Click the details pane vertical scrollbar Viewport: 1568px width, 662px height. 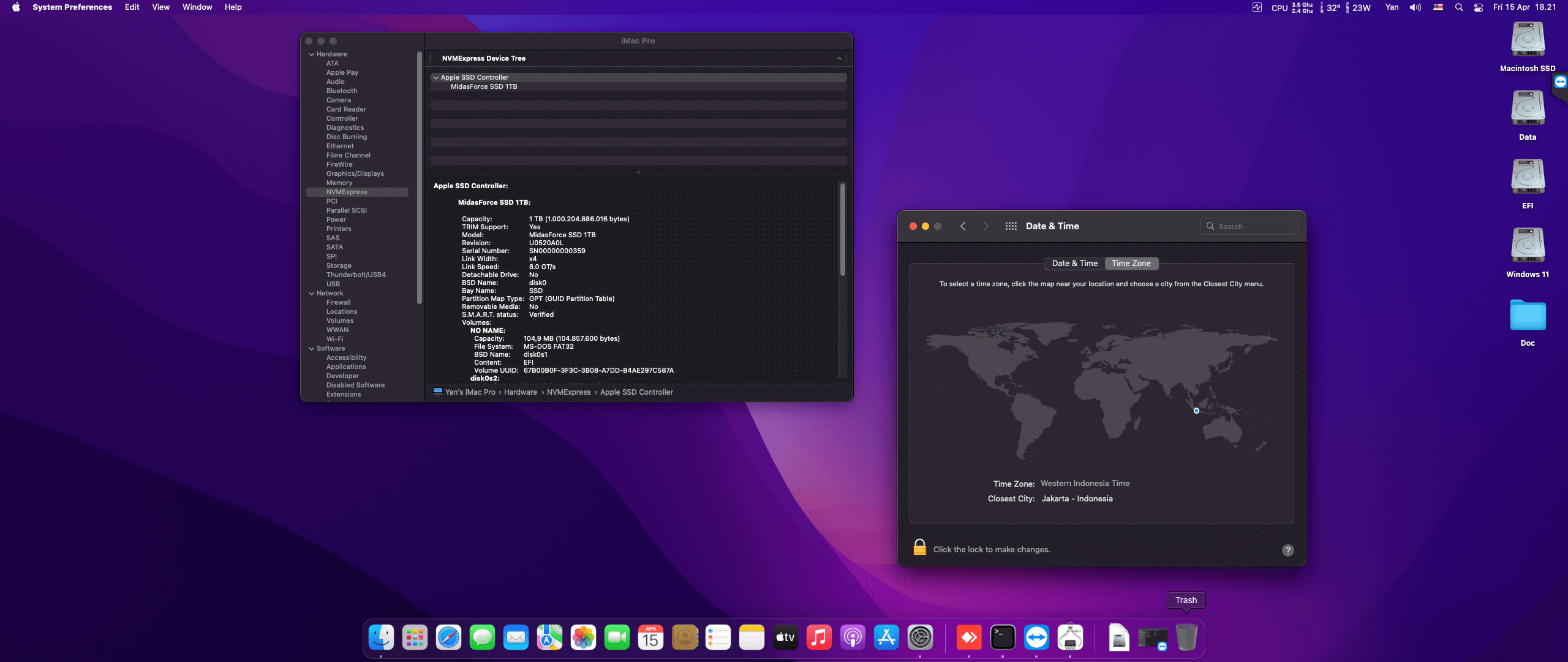click(x=843, y=229)
